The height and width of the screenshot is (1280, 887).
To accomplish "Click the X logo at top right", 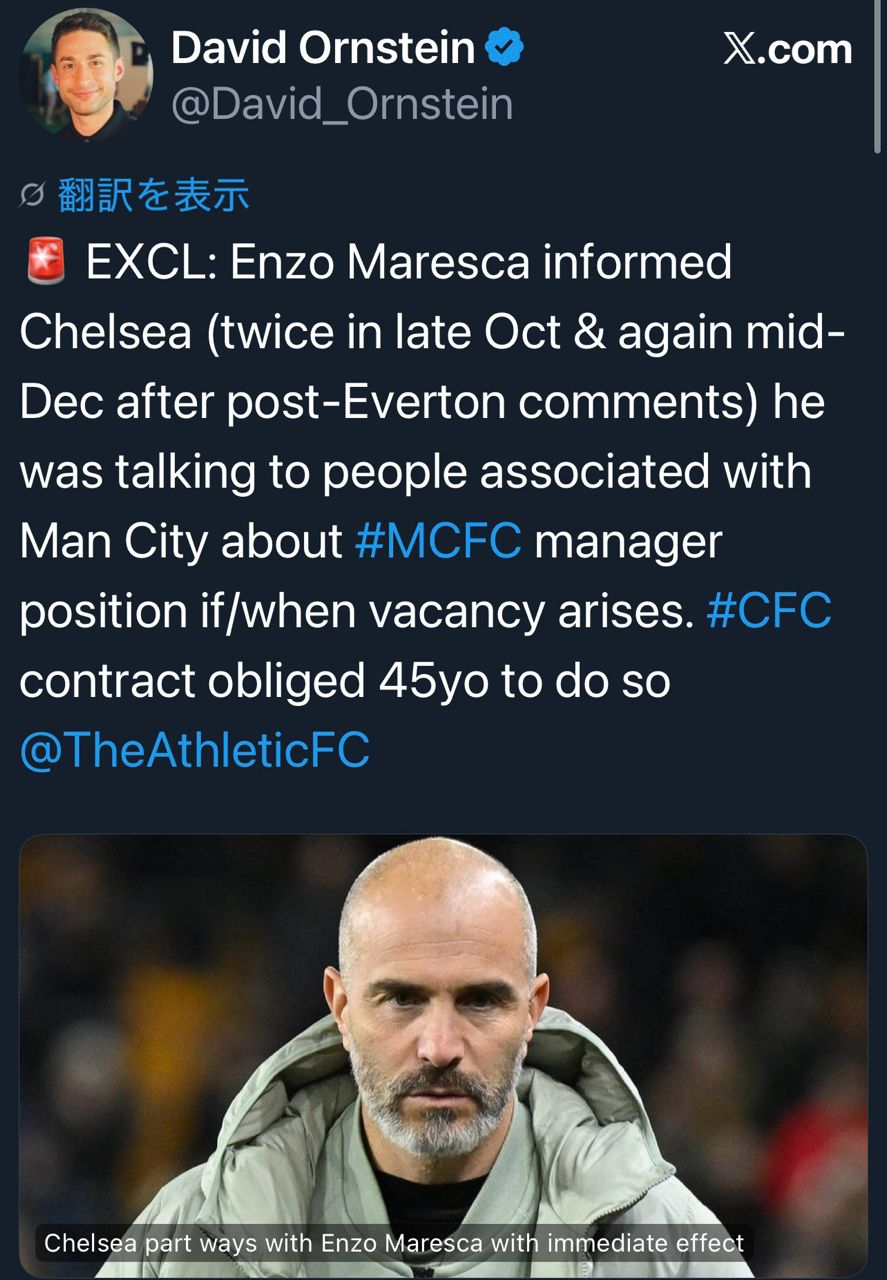I will tap(740, 49).
